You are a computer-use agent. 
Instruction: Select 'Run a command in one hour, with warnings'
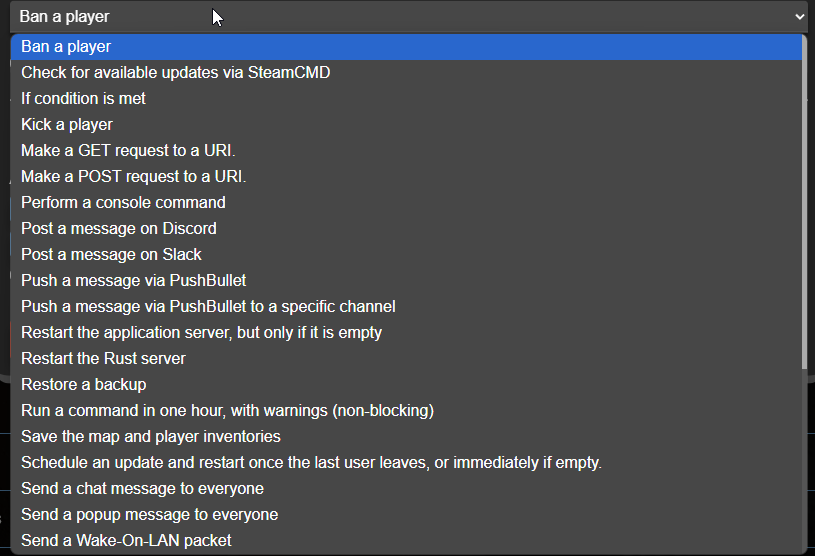(x=406, y=411)
